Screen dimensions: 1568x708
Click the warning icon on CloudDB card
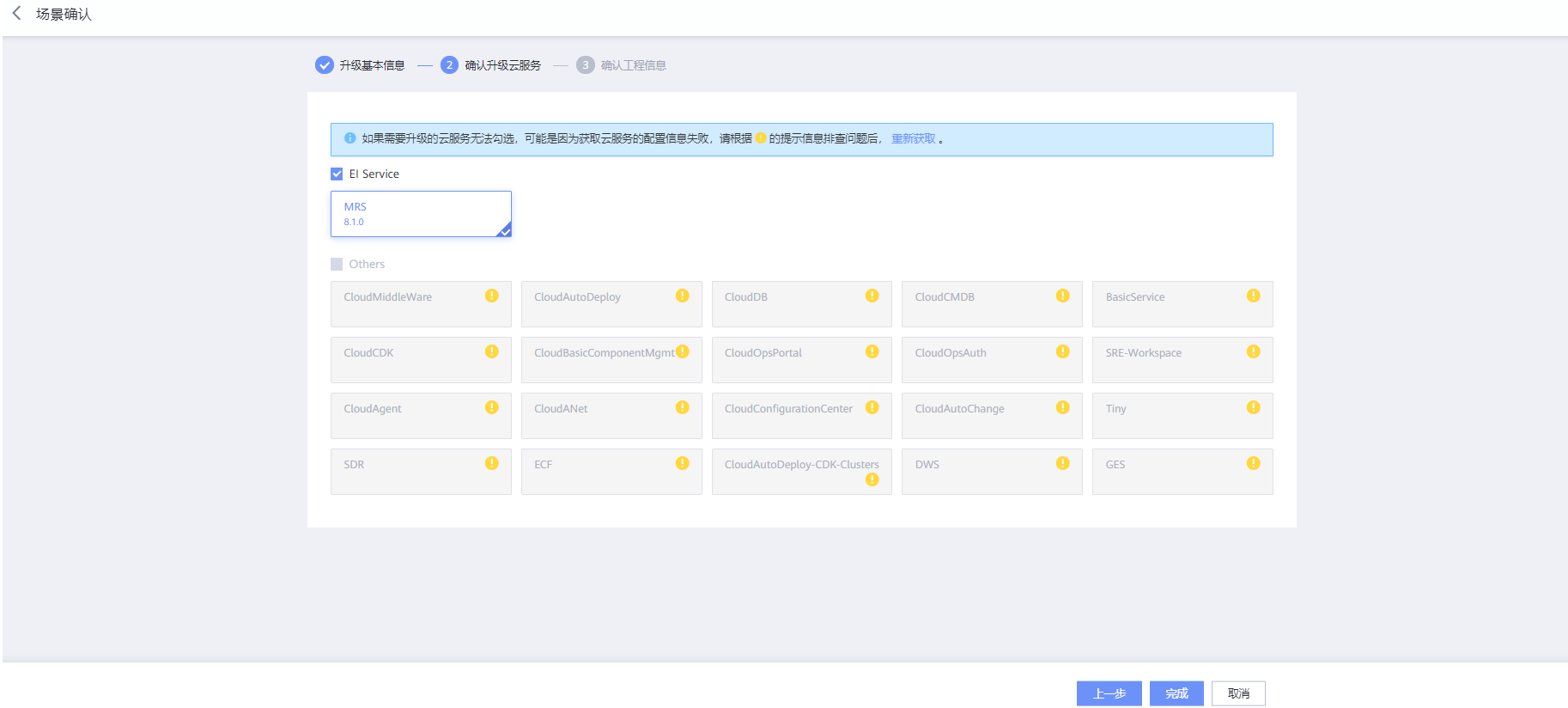[x=872, y=296]
